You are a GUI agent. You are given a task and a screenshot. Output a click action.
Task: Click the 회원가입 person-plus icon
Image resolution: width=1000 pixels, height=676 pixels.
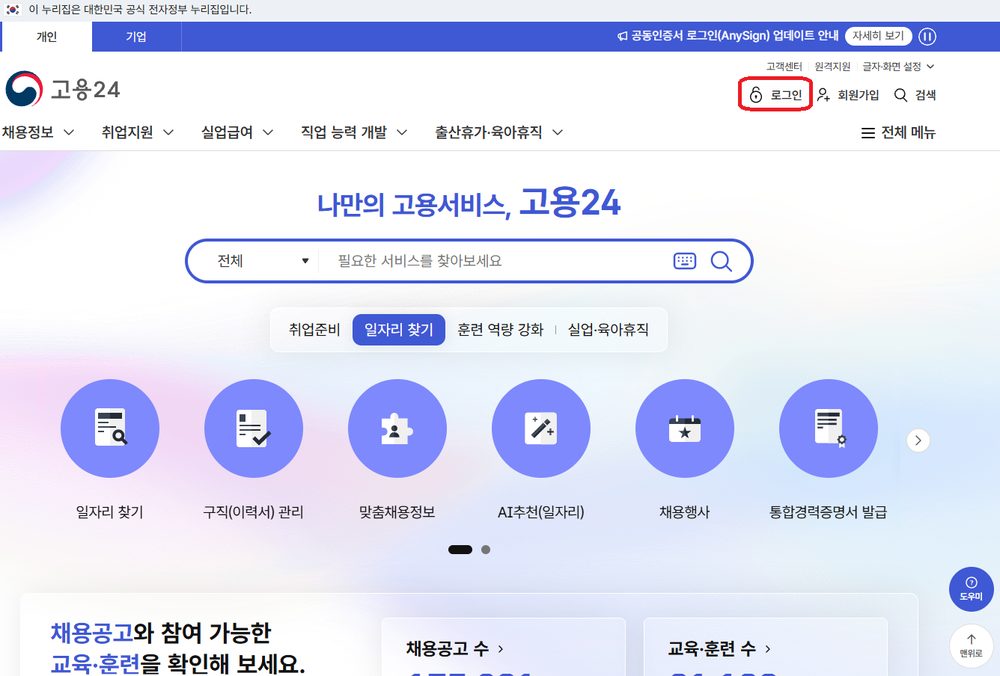point(823,95)
